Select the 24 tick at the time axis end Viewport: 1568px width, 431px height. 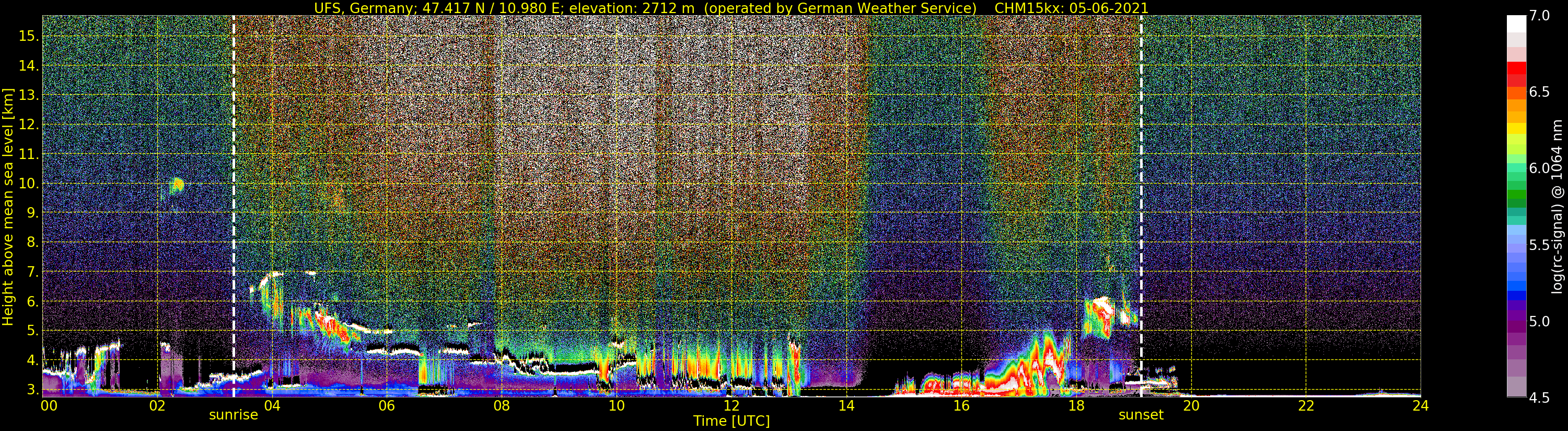pyautogui.click(x=1420, y=406)
